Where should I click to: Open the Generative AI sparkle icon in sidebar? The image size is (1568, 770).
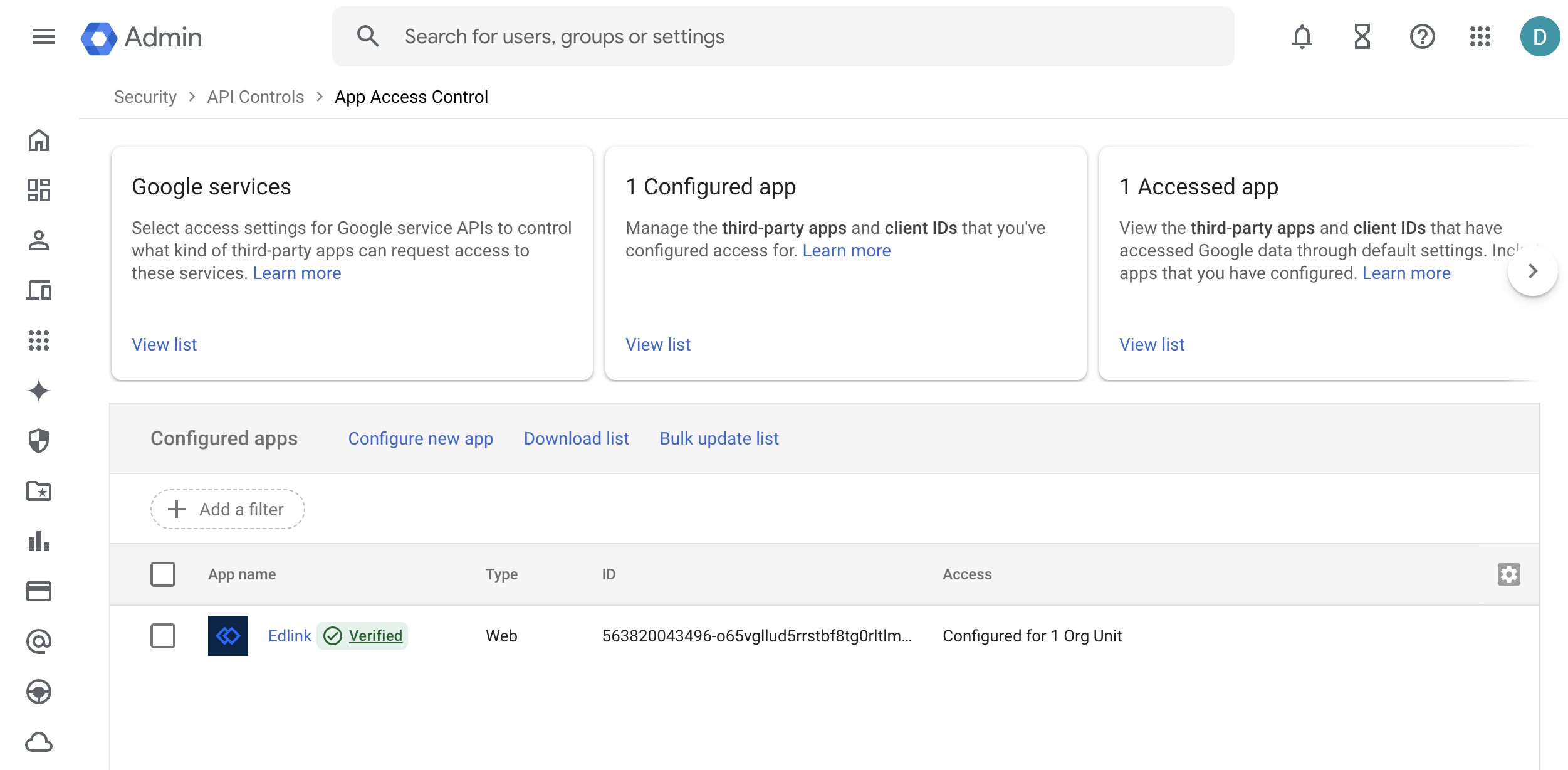39,391
